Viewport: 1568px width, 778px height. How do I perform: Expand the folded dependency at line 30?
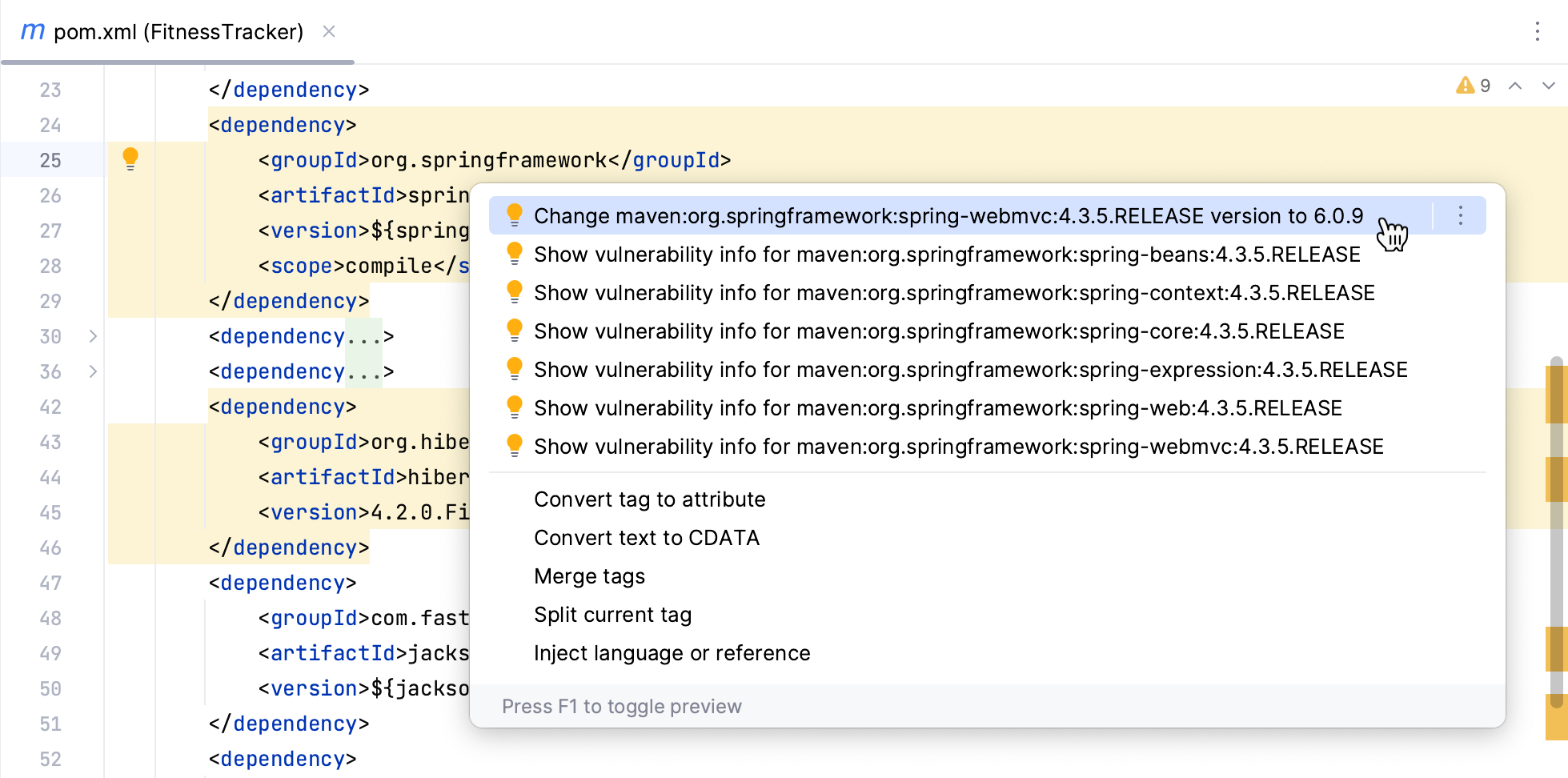93,336
